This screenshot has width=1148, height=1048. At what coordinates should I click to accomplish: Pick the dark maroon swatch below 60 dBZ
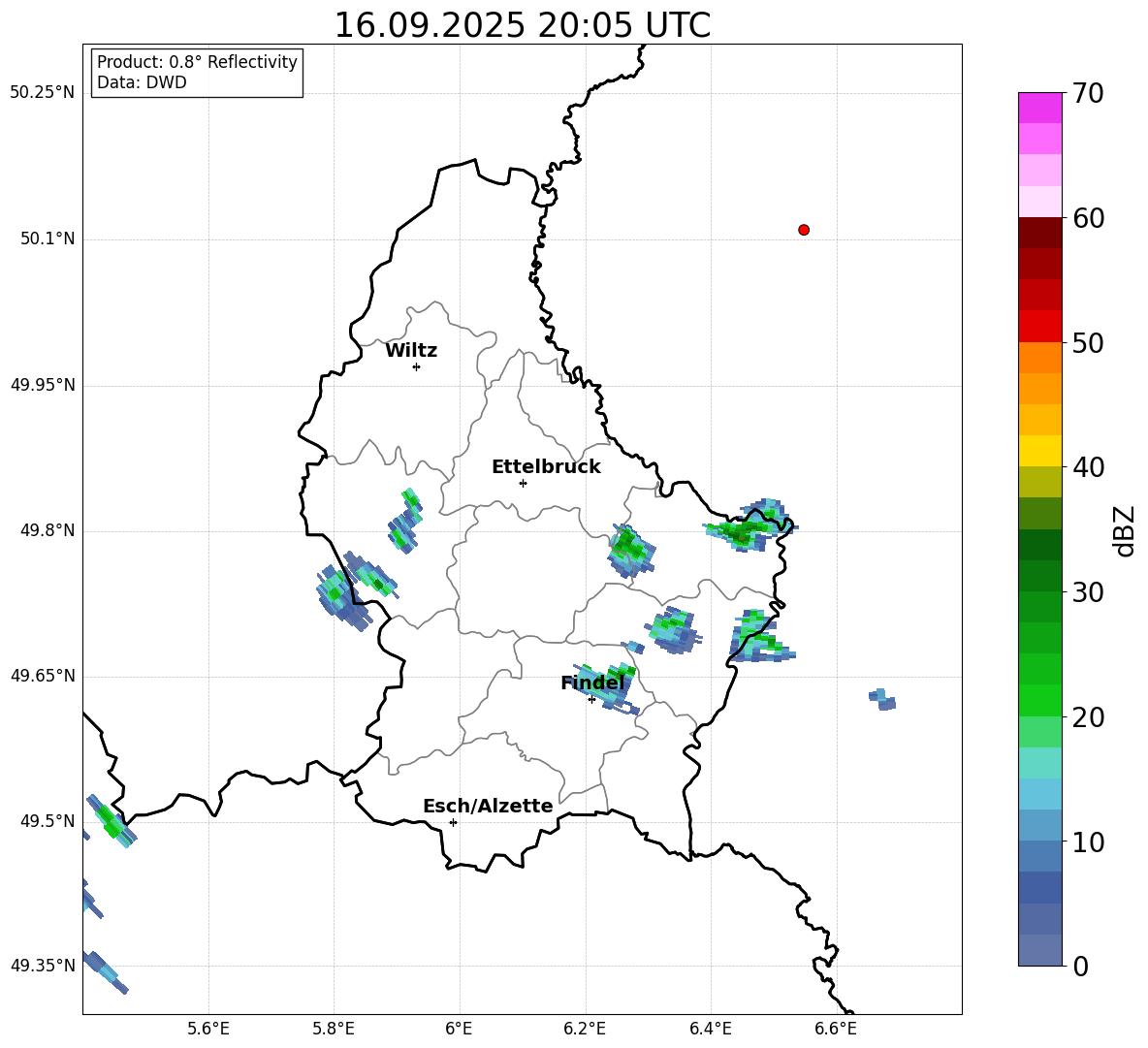pyautogui.click(x=1039, y=233)
